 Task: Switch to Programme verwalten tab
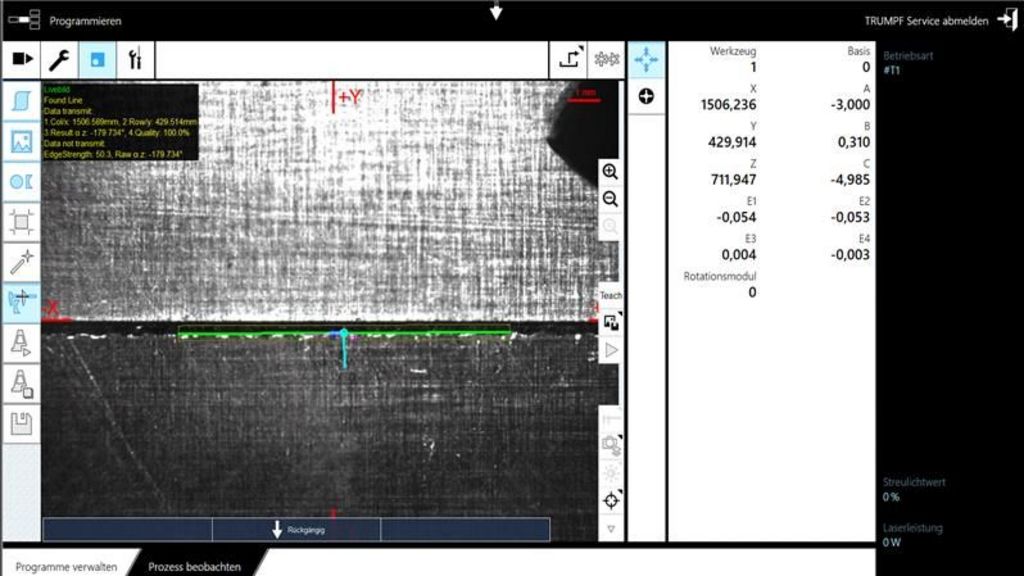[66, 566]
